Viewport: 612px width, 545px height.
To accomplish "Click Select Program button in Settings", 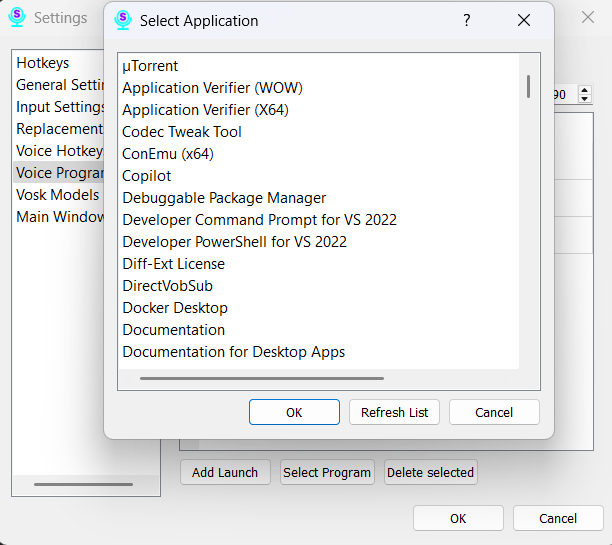I will pyautogui.click(x=327, y=472).
